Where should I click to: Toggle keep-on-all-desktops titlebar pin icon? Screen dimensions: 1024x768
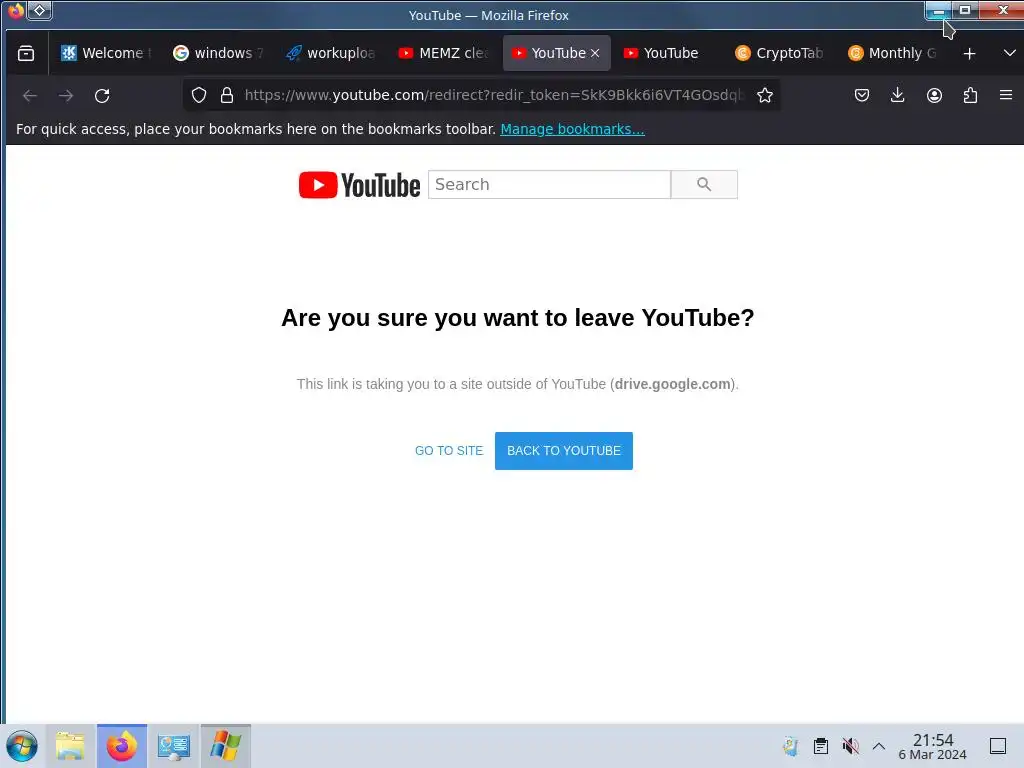(x=40, y=10)
